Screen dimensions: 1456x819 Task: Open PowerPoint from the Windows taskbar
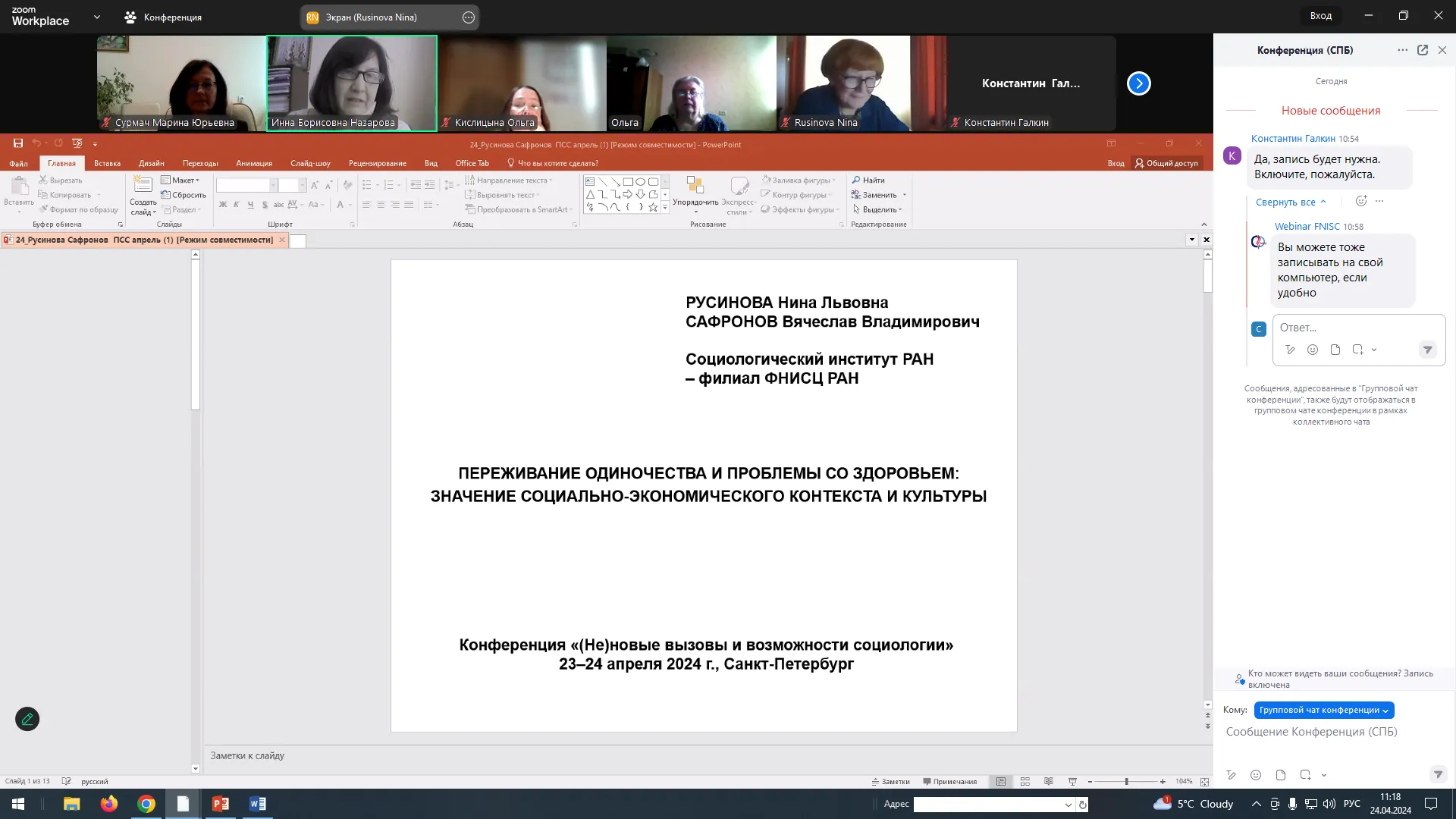tap(220, 804)
